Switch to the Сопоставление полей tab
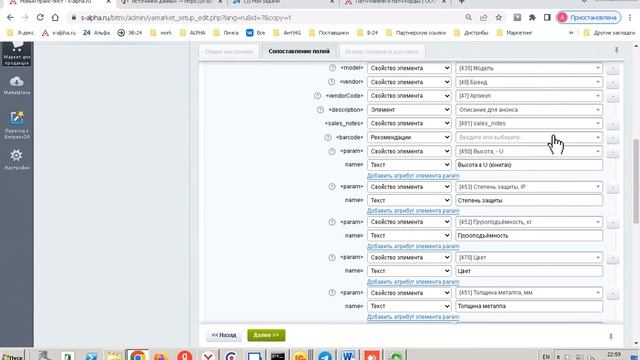This screenshot has height=360, width=640. pos(299,51)
